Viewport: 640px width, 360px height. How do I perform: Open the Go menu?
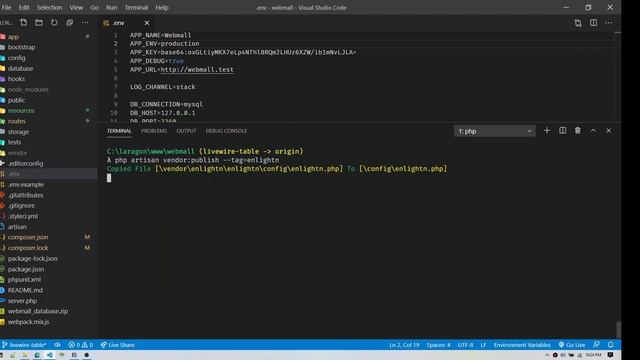(94, 7)
